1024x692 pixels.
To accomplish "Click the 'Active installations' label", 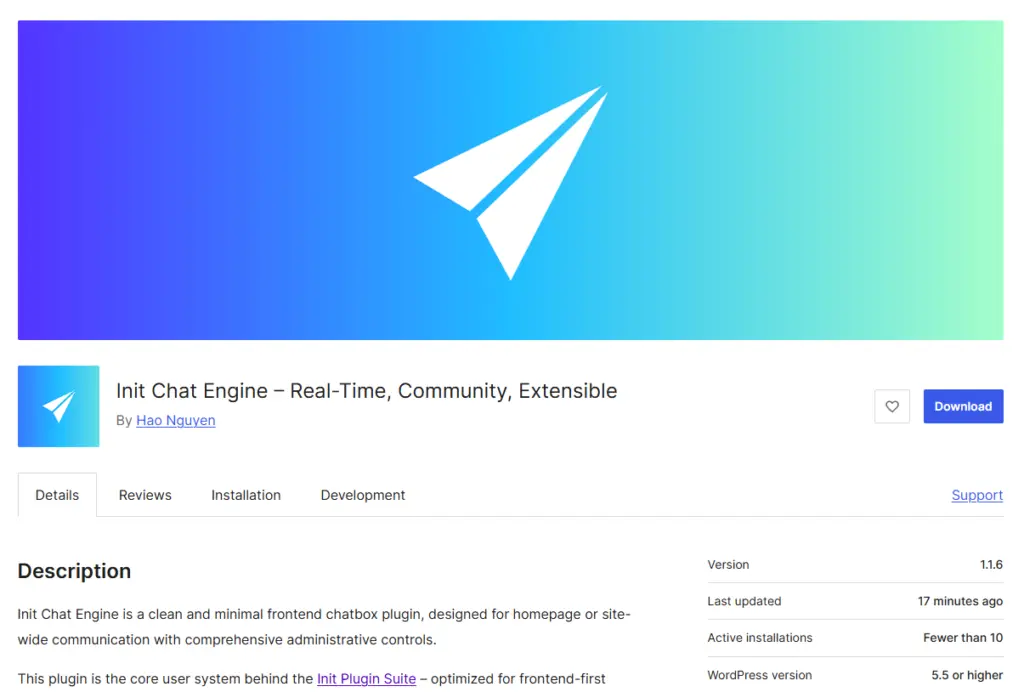I will click(x=760, y=638).
